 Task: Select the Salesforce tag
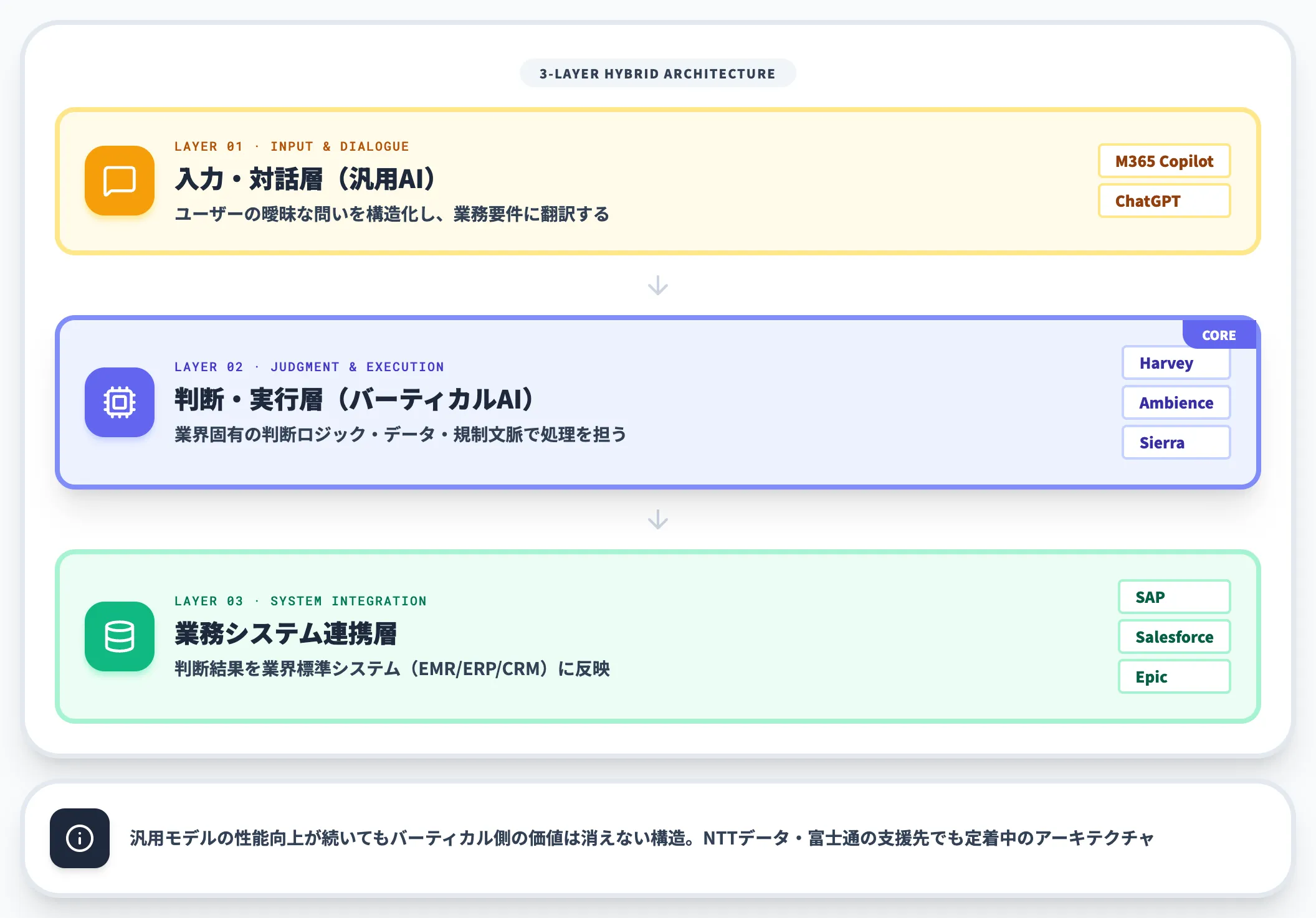tap(1174, 637)
